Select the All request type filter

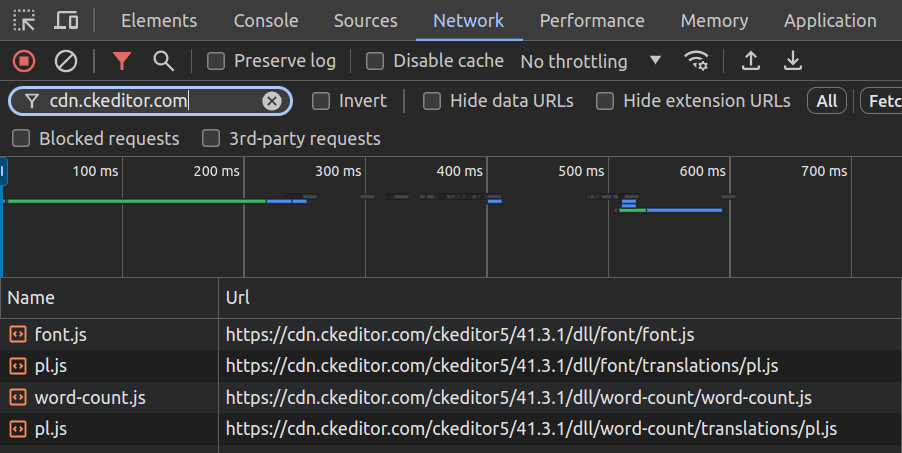[827, 100]
